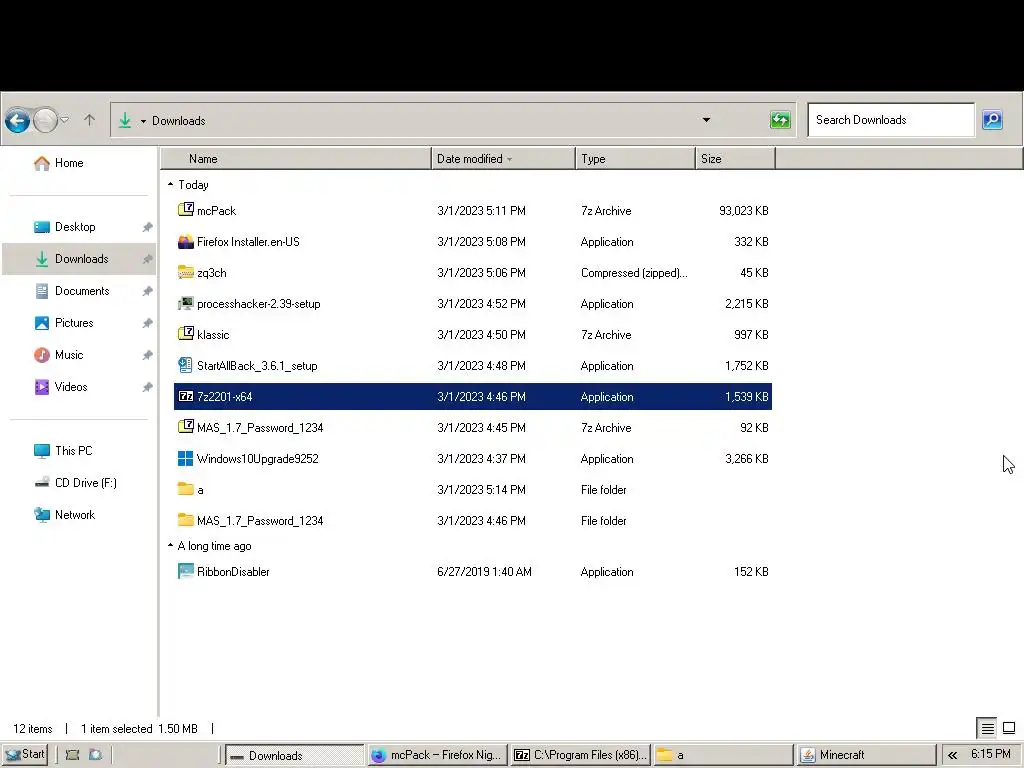The height and width of the screenshot is (768, 1024).
Task: Select This PC in the navigation pane
Action: point(63,451)
